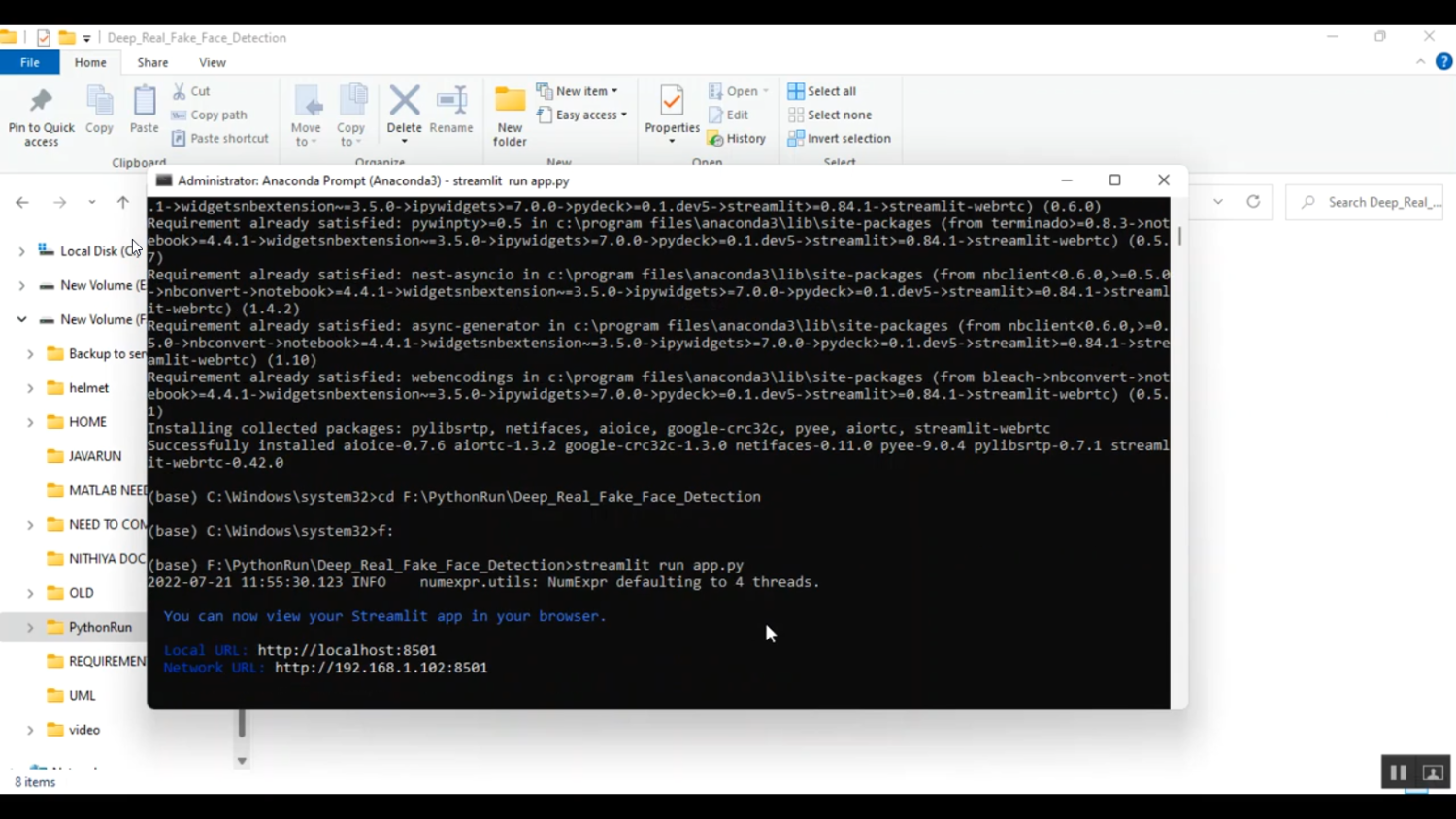
Task: Click the red Delete icon
Action: pyautogui.click(x=405, y=100)
